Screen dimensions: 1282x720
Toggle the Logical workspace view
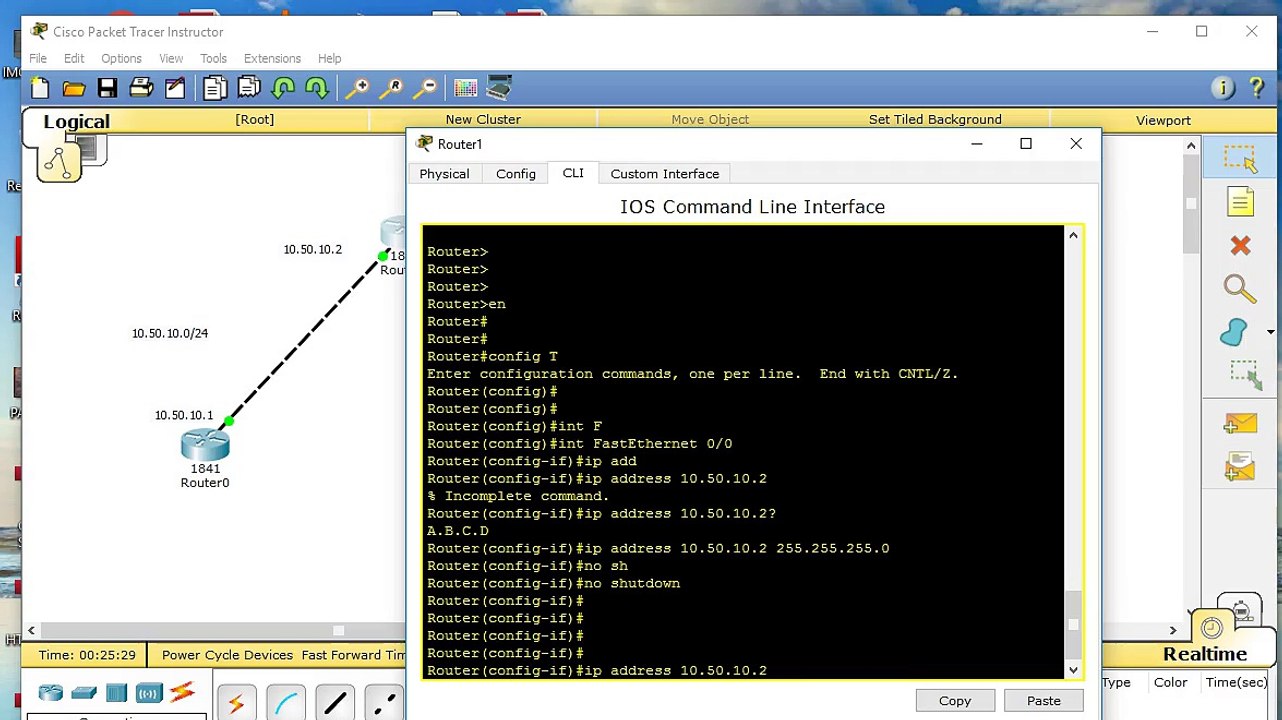coord(76,122)
